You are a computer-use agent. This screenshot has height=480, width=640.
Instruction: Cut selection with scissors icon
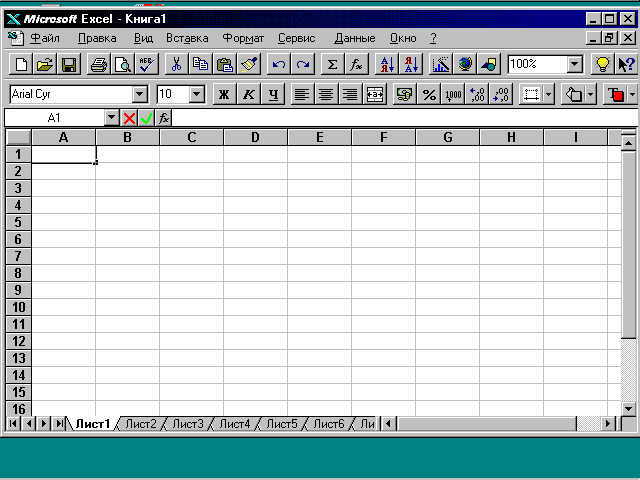point(176,64)
